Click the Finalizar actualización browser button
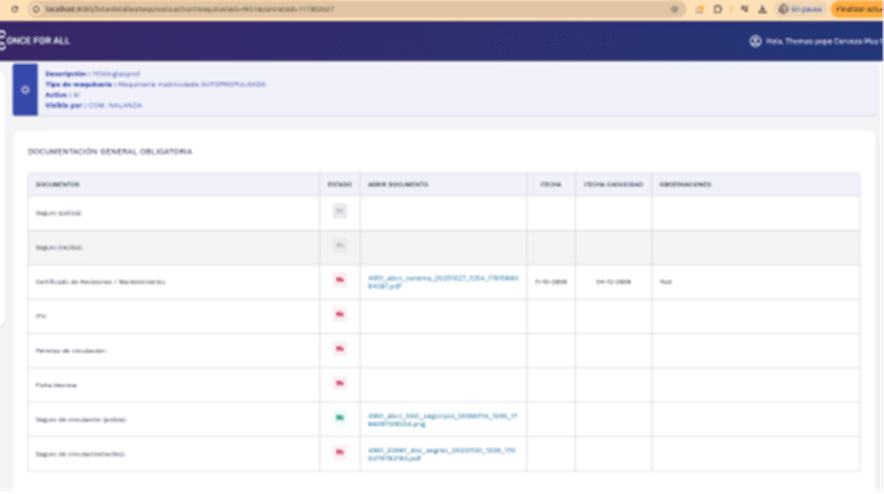The height and width of the screenshot is (494, 884). [858, 8]
